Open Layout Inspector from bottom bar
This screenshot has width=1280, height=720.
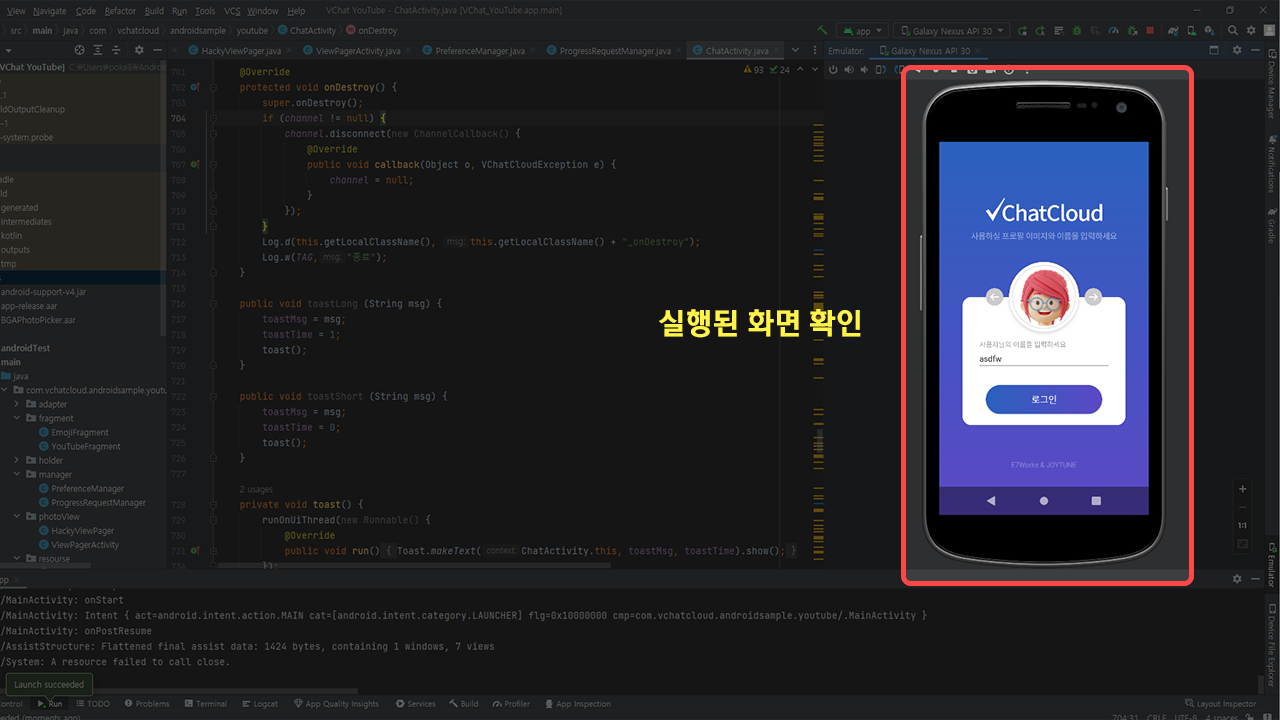(1220, 703)
